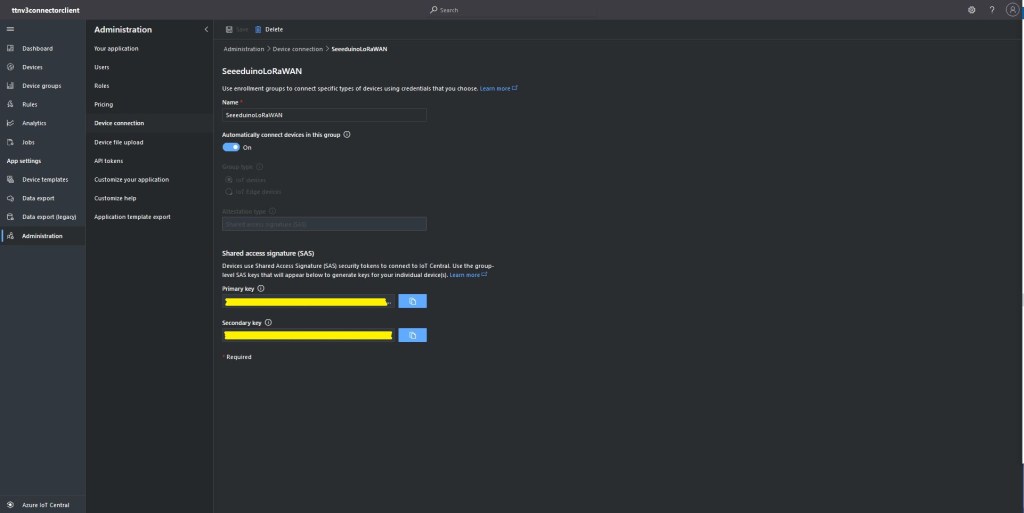The image size is (1024, 513).
Task: Open Device templates in left sidebar
Action: point(45,180)
